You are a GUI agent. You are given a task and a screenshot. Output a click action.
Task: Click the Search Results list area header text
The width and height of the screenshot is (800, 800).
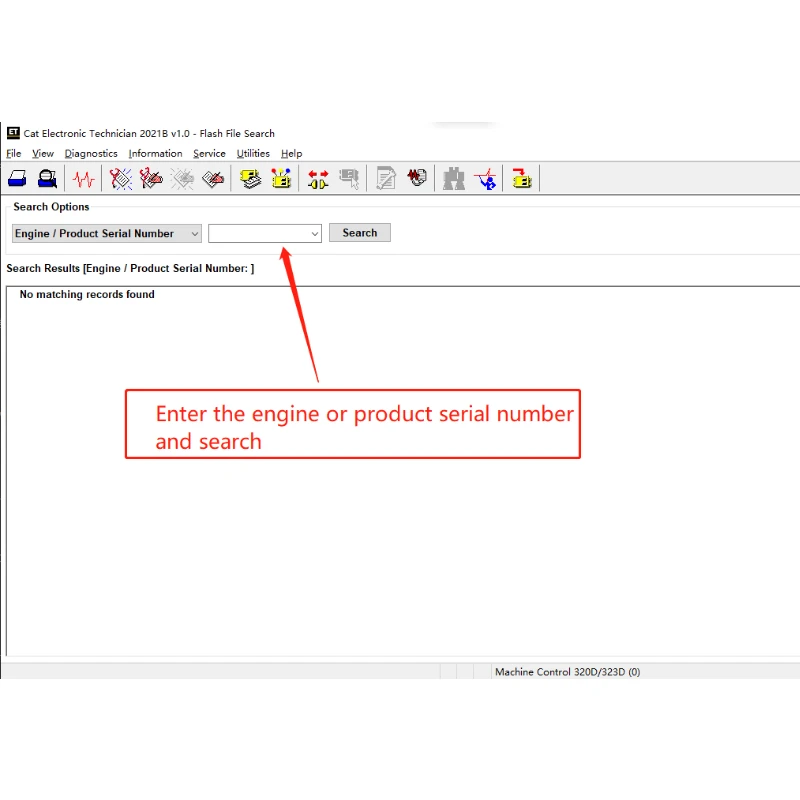(x=130, y=268)
